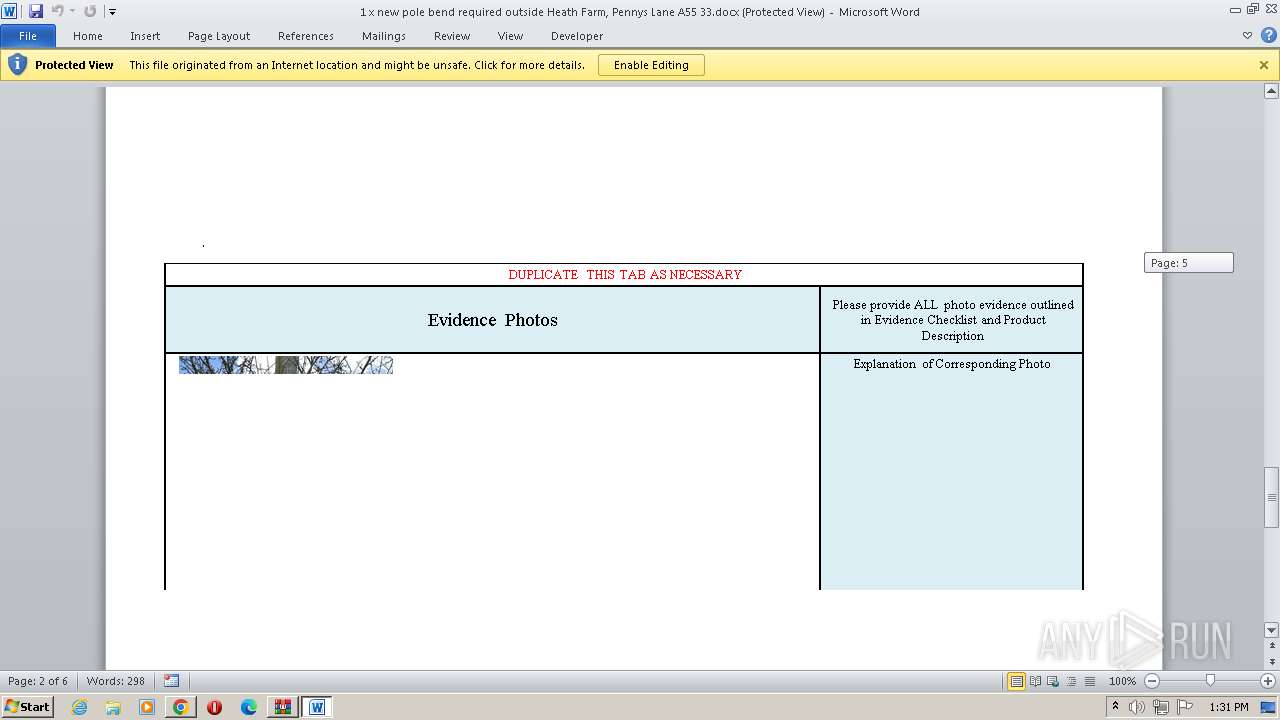This screenshot has width=1280, height=720.
Task: Switch to Draft view
Action: (x=1090, y=681)
